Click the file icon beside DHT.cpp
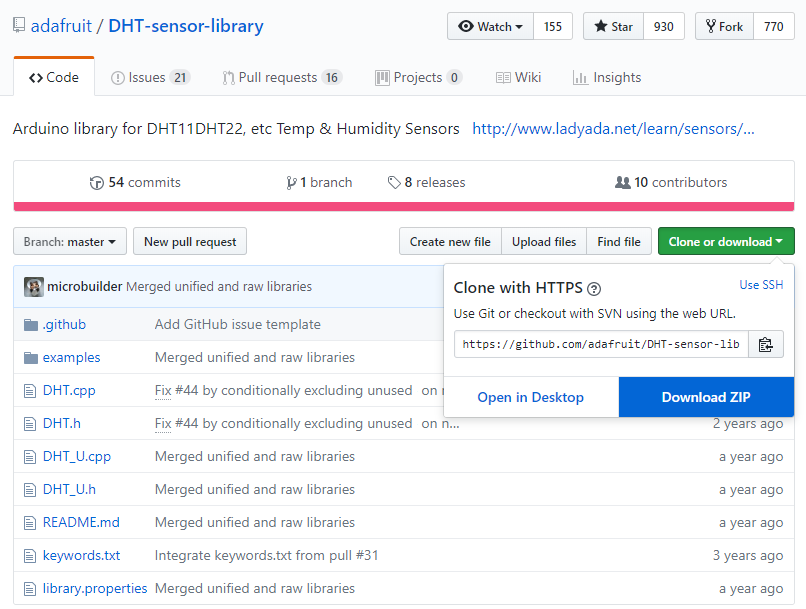Screen dimensions: 806x609 pos(30,391)
